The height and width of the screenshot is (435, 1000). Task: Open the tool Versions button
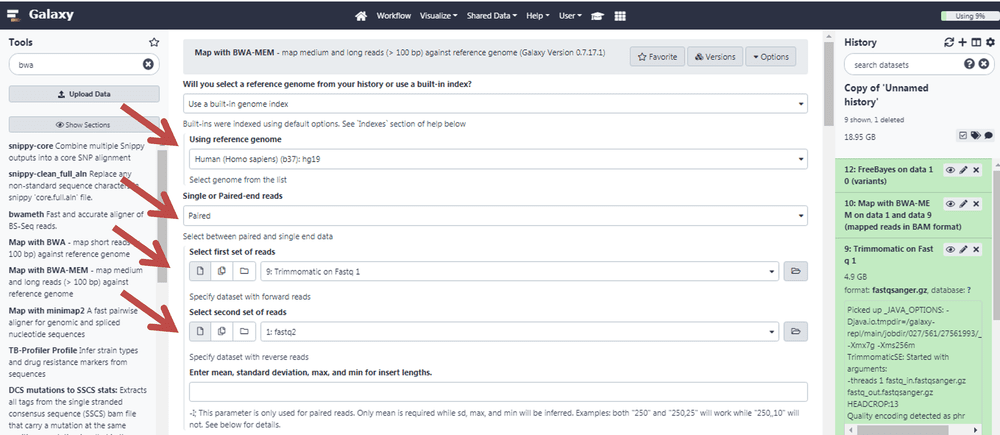(x=715, y=57)
